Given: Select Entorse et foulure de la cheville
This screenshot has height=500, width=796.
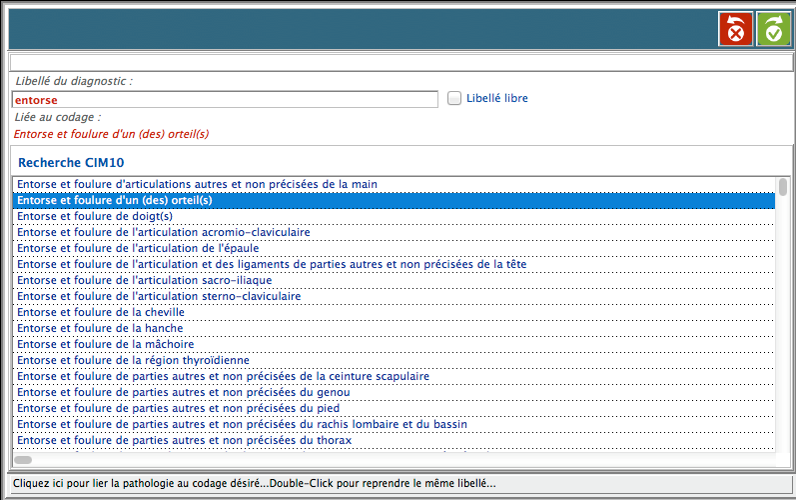Looking at the screenshot, I should (101, 312).
